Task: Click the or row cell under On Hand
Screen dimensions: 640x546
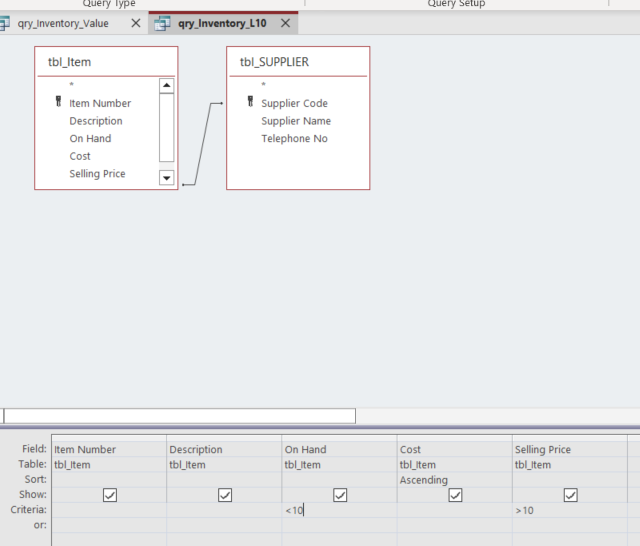Action: [x=339, y=525]
